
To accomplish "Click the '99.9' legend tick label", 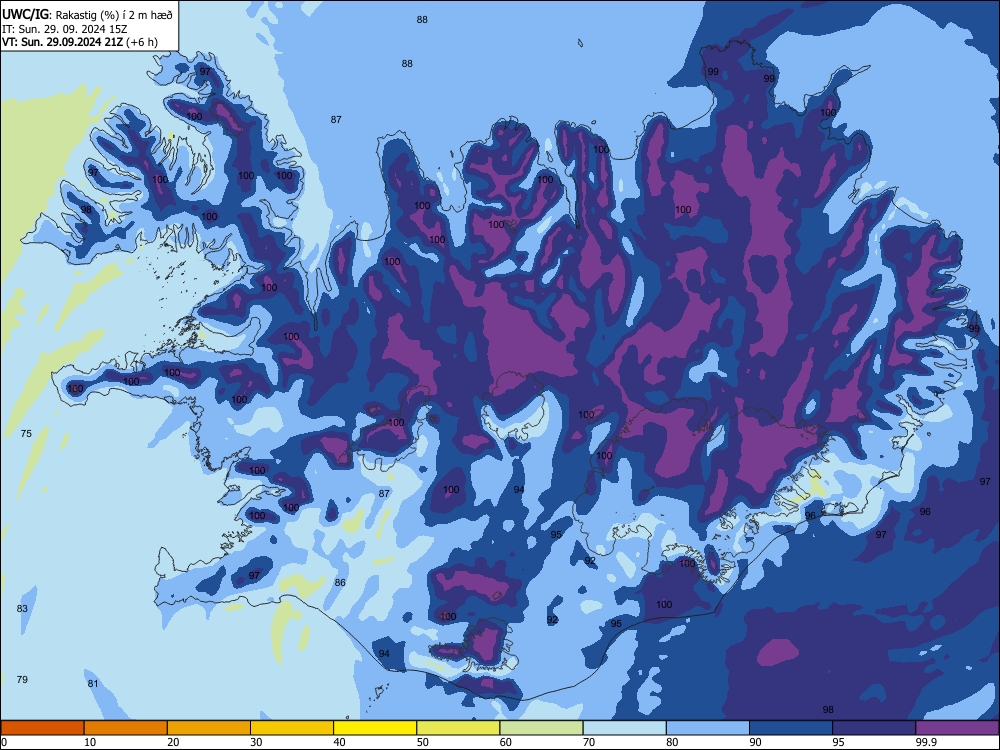I will click(926, 742).
